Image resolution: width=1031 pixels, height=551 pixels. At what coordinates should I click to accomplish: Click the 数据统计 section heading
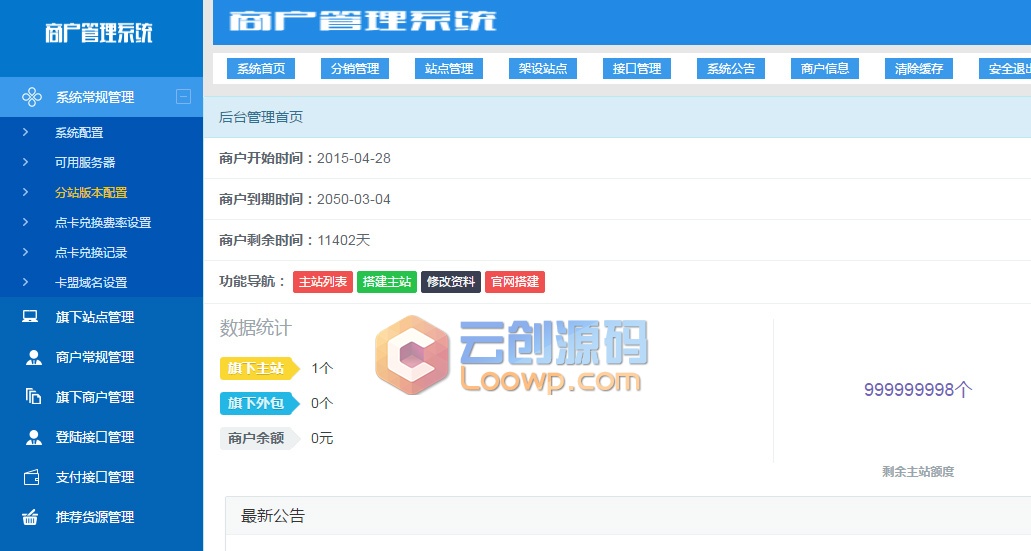coord(256,327)
